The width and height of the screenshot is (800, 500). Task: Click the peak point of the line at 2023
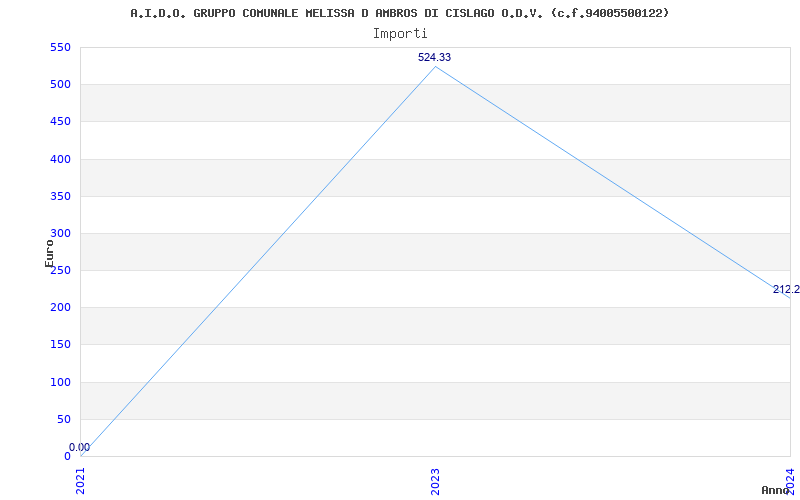435,66
